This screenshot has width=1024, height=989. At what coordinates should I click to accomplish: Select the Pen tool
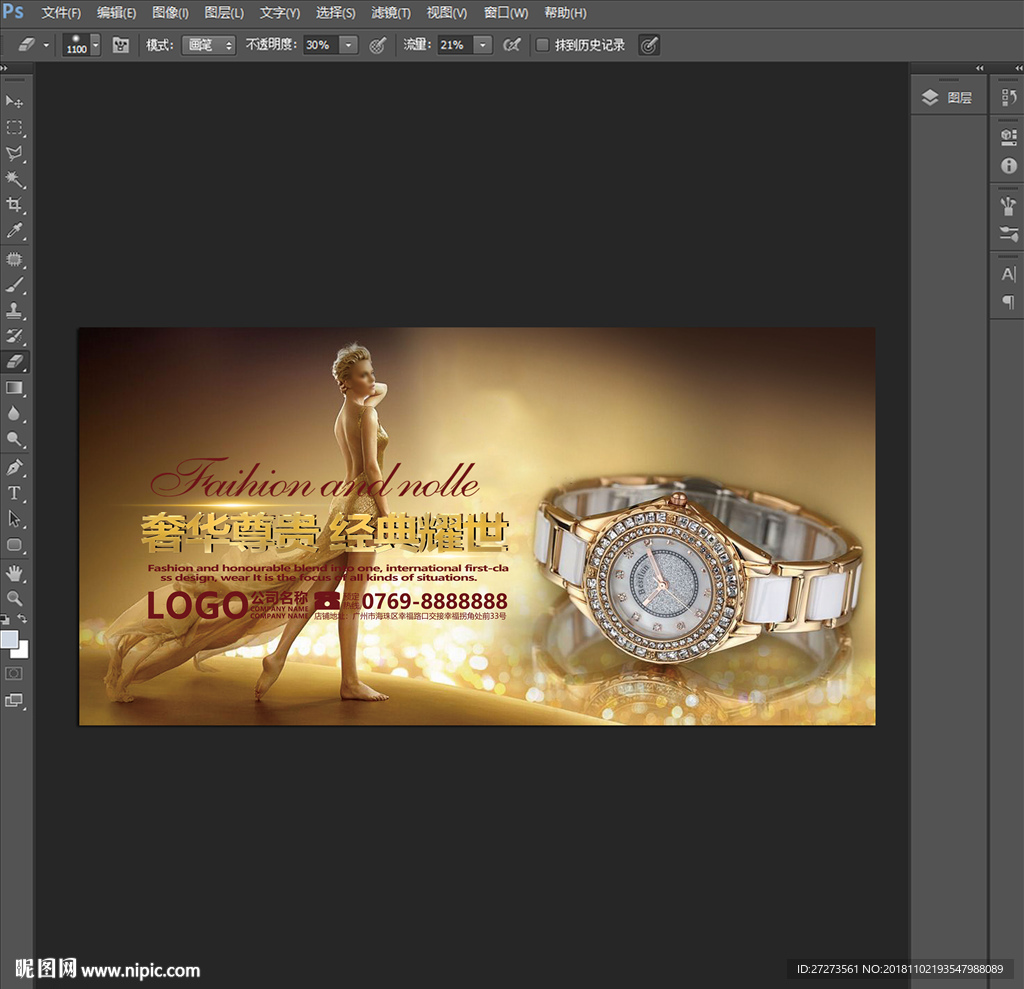(x=14, y=468)
